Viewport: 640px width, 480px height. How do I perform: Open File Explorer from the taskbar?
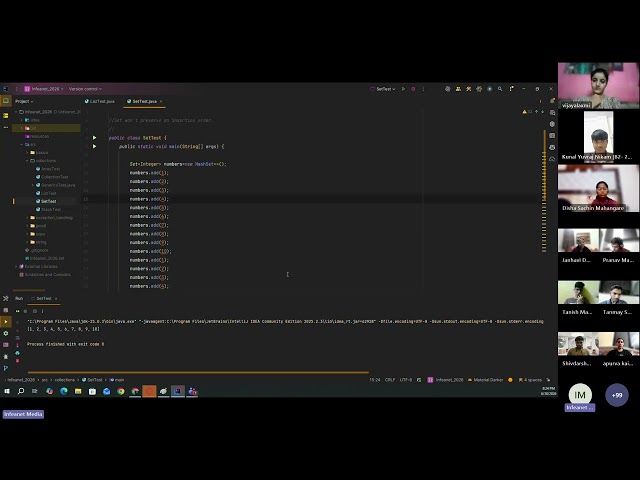[x=78, y=391]
